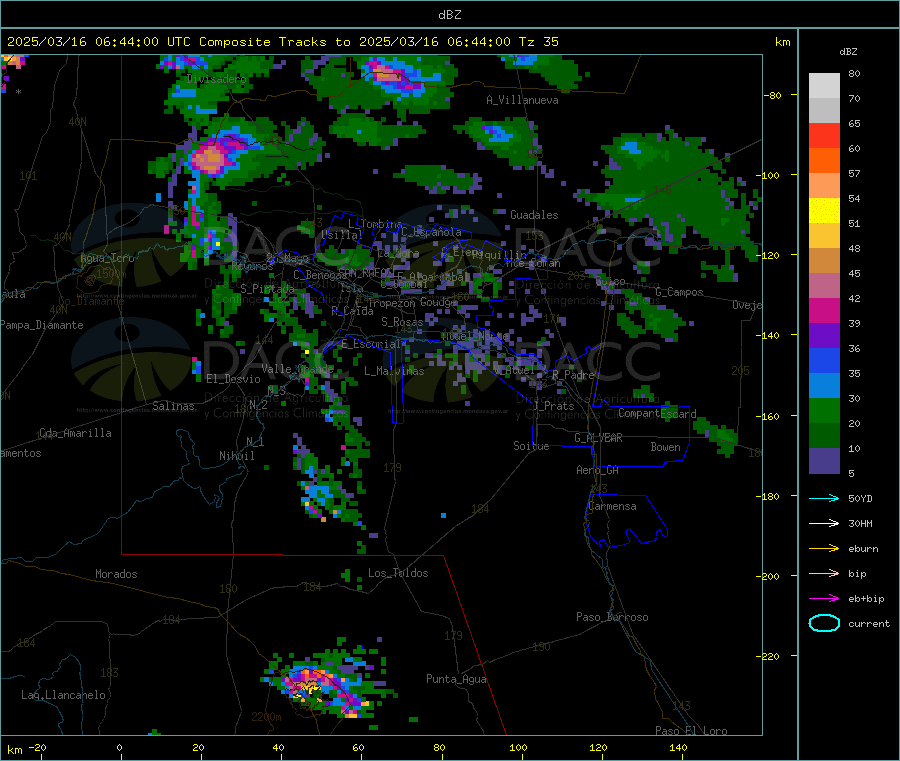
Task: Click the 'L_Malvinas' map label
Action: click(x=394, y=371)
